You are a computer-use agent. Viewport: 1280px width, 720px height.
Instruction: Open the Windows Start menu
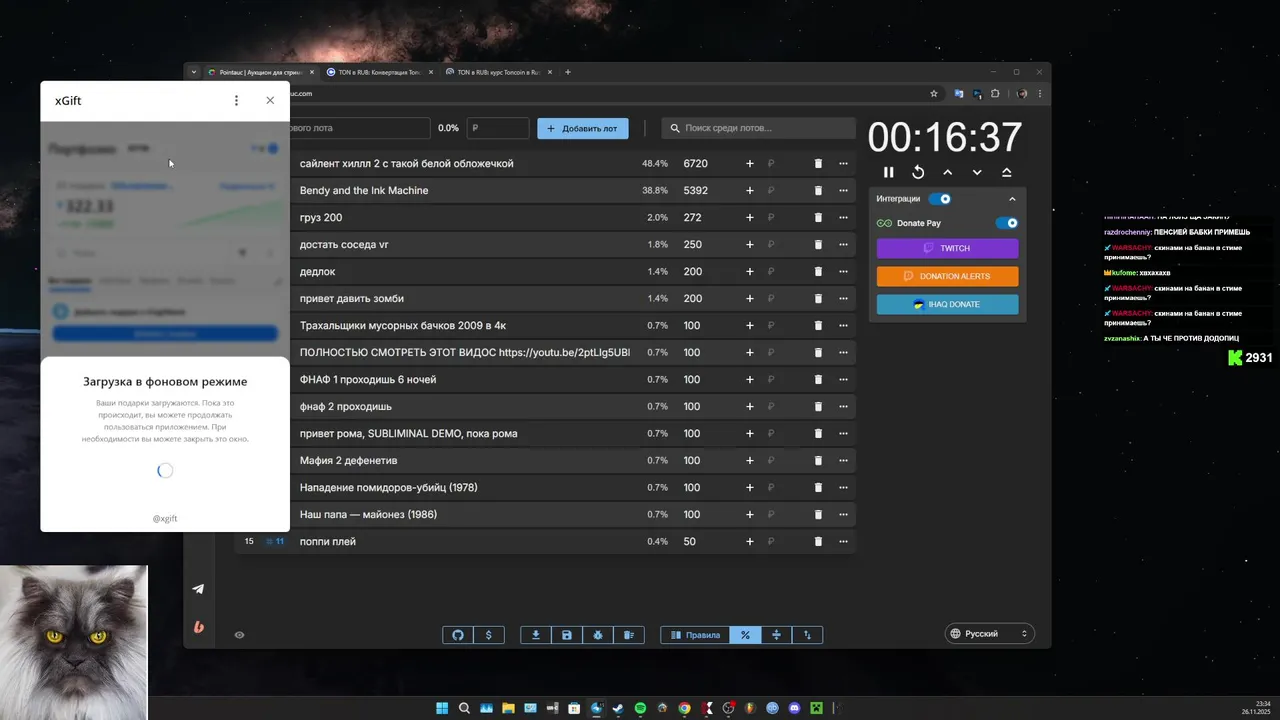442,708
